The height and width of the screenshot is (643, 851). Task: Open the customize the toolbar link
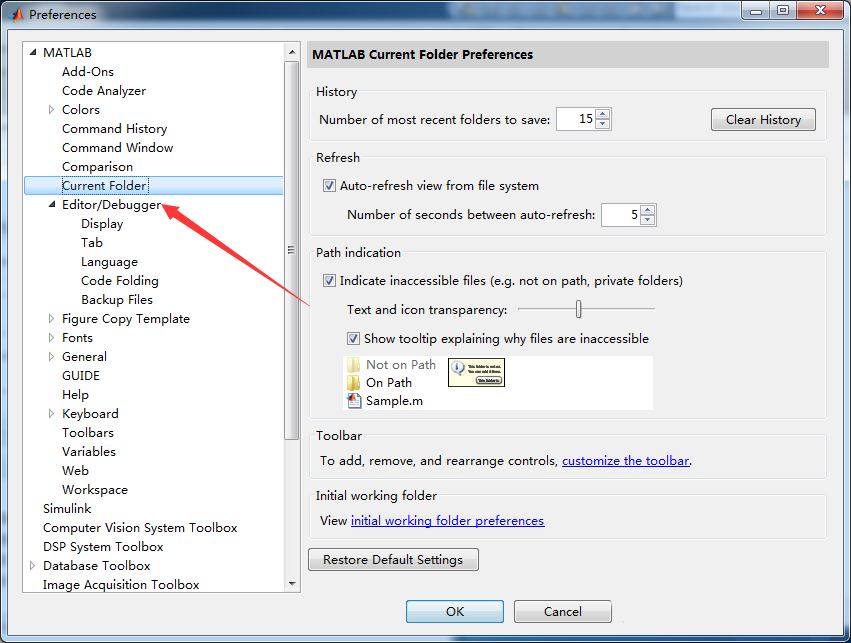pyautogui.click(x=625, y=461)
